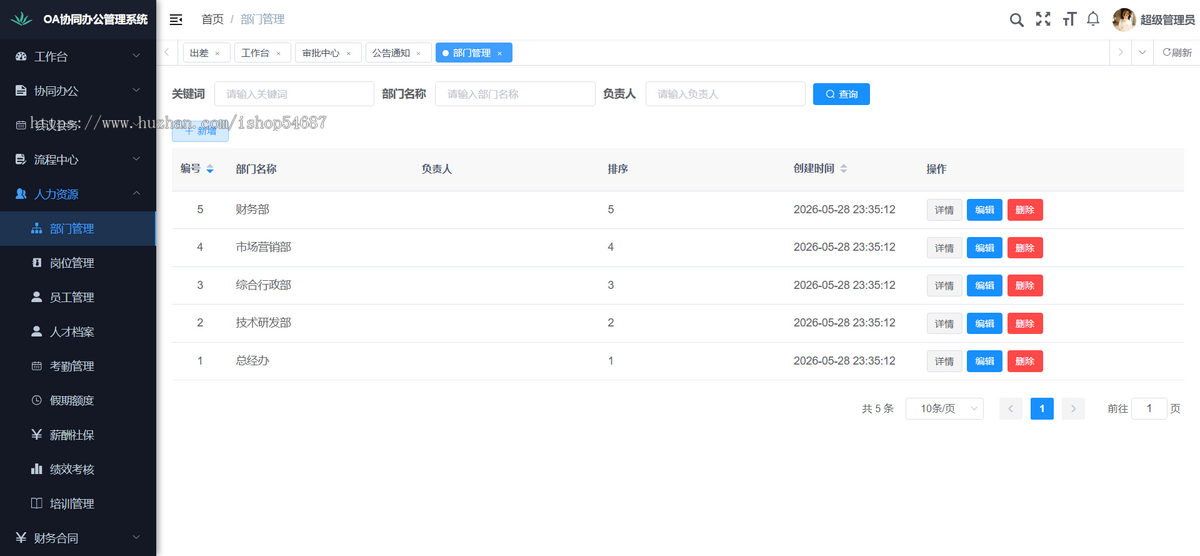
Task: Open 绩效考核 in the sidebar
Action: click(78, 469)
